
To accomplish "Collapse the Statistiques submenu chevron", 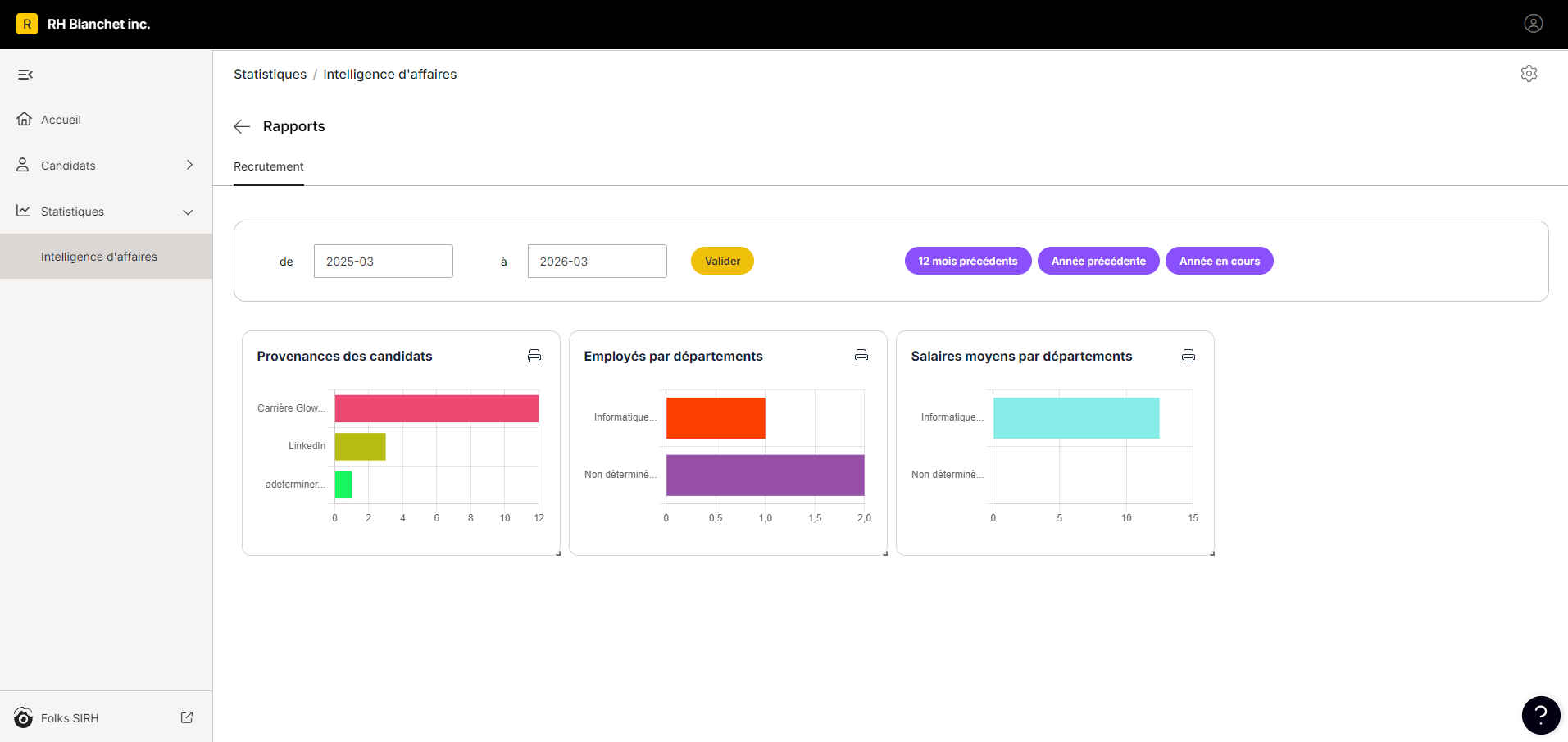I will (188, 212).
